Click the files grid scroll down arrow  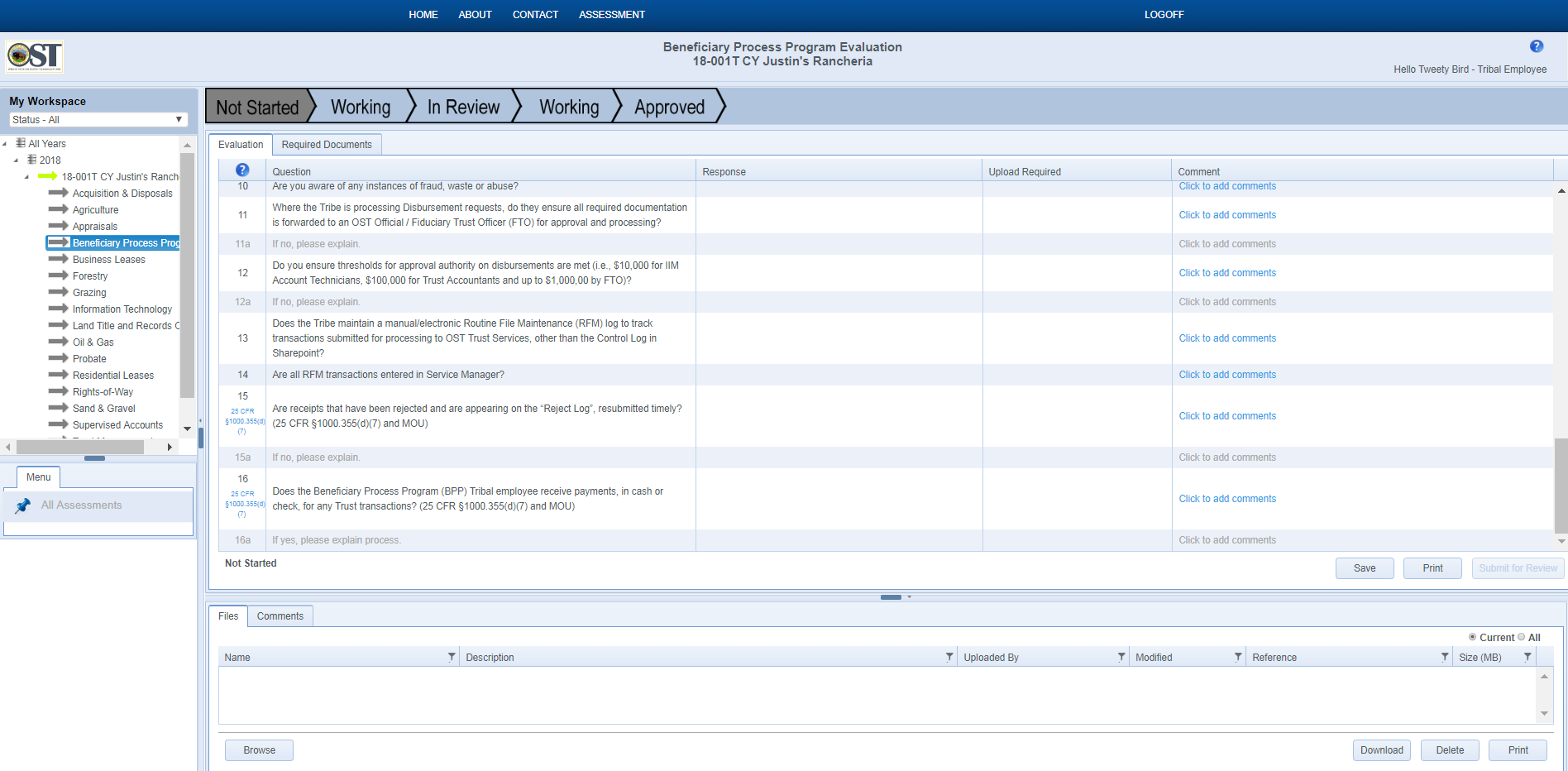(x=1544, y=713)
